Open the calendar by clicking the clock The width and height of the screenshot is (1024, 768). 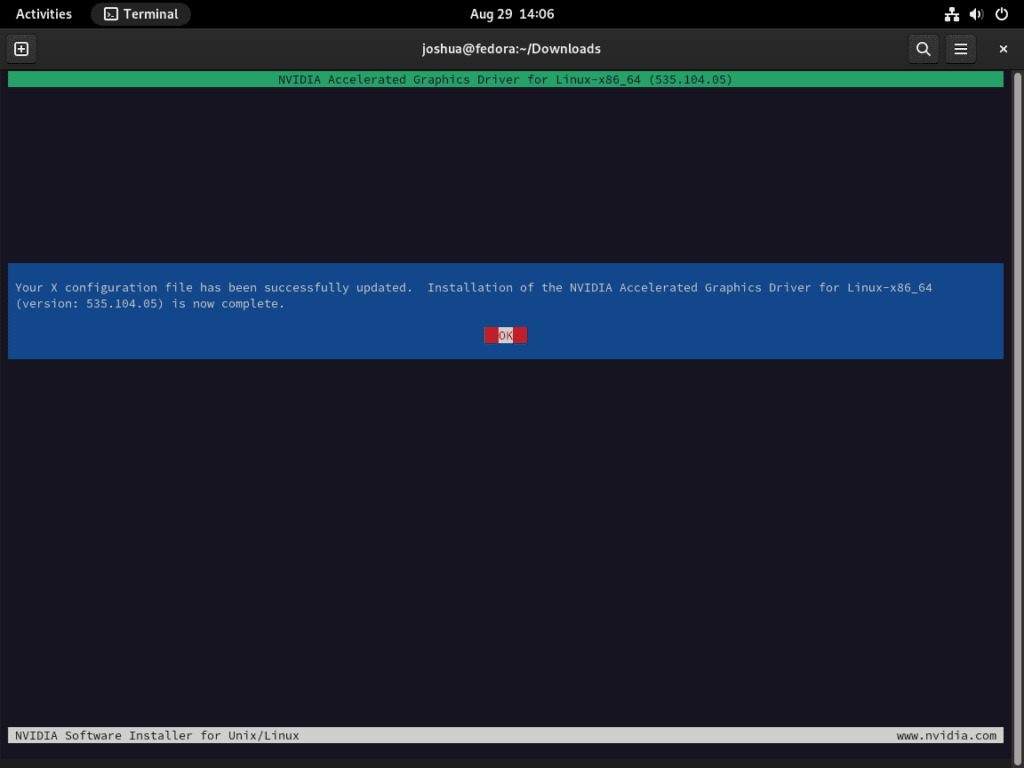[x=512, y=14]
